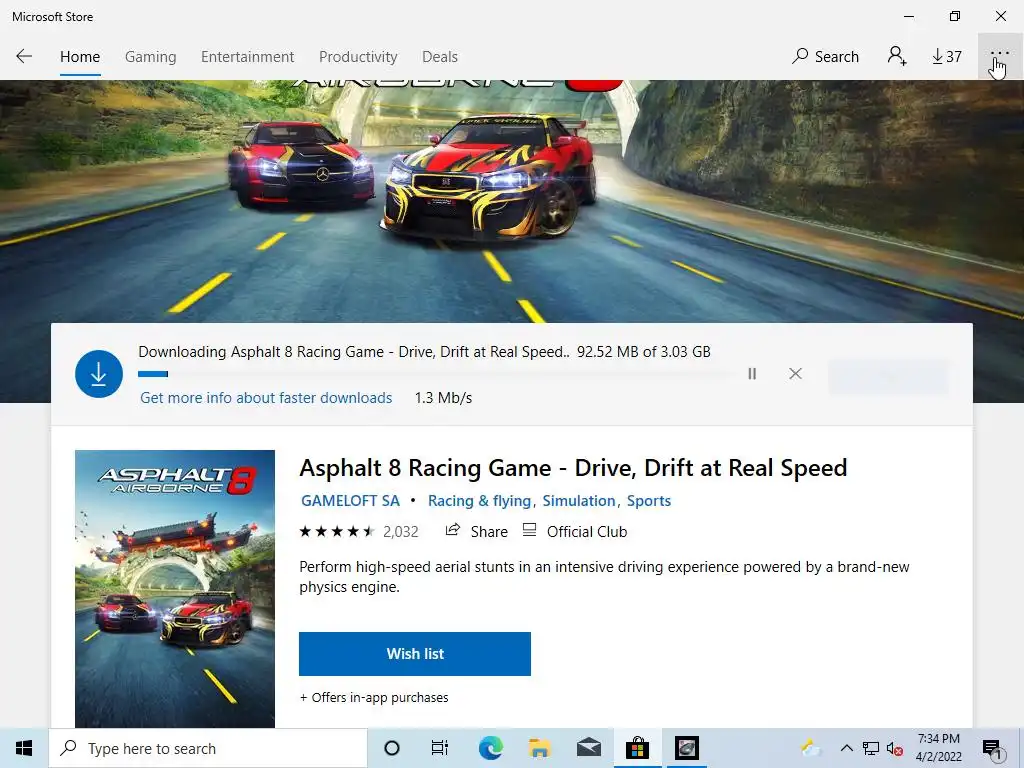Go back with the back arrow

tap(24, 56)
